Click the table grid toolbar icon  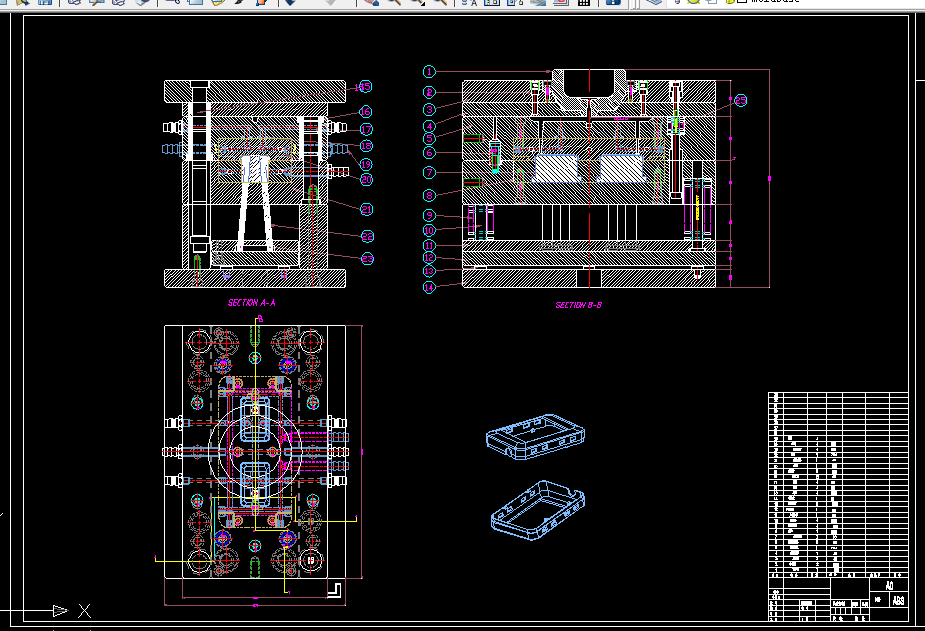point(583,2)
